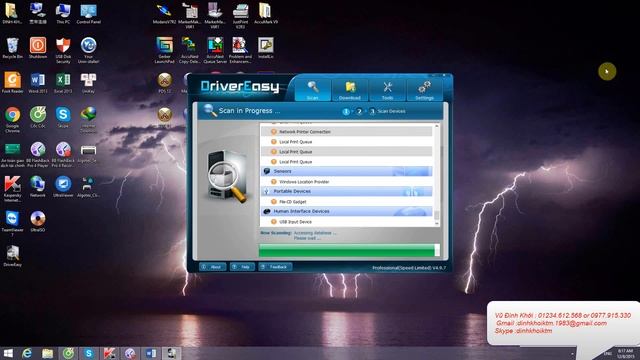Open the Scan tab in DriverEasy
Image resolution: width=640 pixels, height=360 pixels.
(313, 90)
